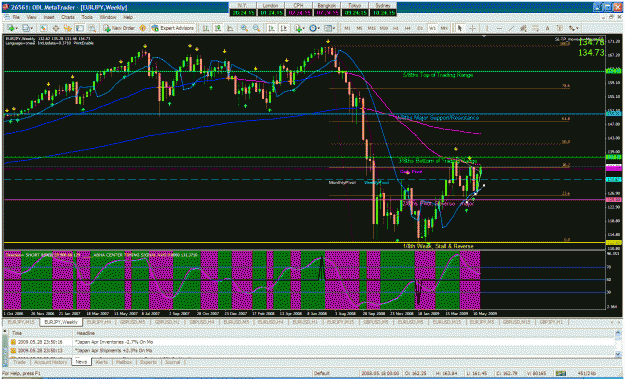Click the MetaEditor icon beside New Order
Screen dimensions: 625x379
(x=142, y=28)
